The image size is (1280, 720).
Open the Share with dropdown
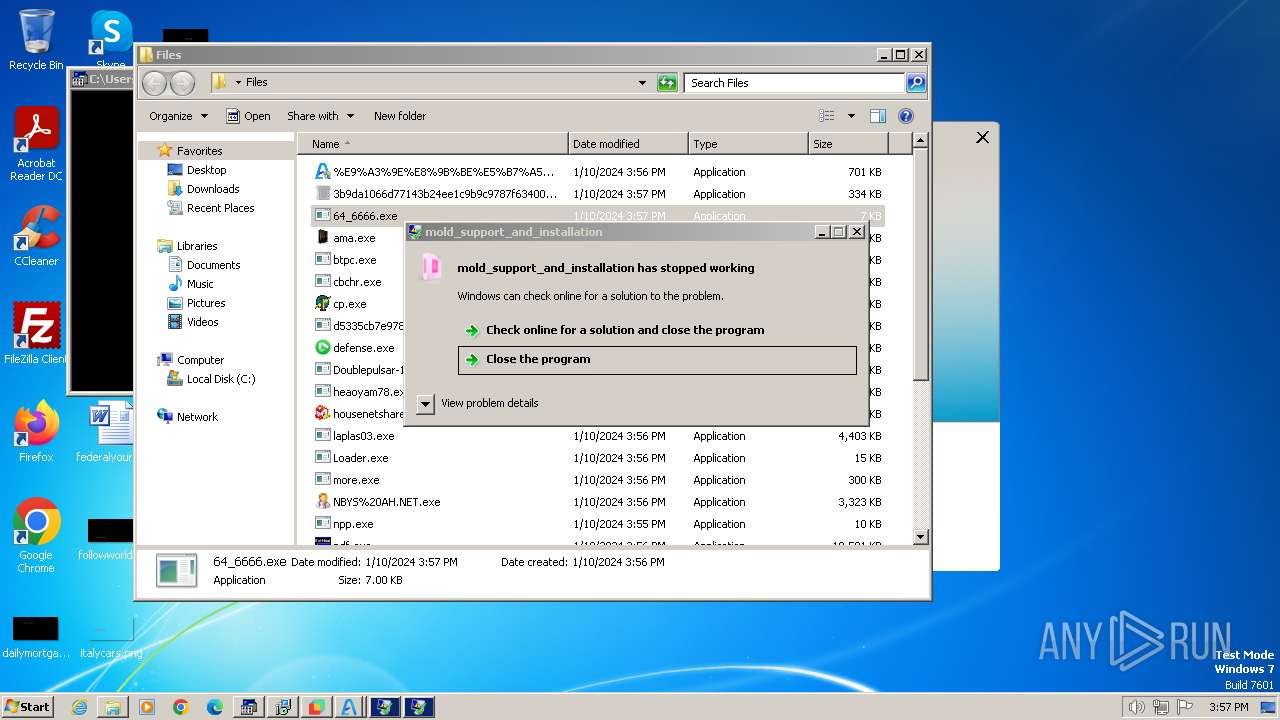320,116
